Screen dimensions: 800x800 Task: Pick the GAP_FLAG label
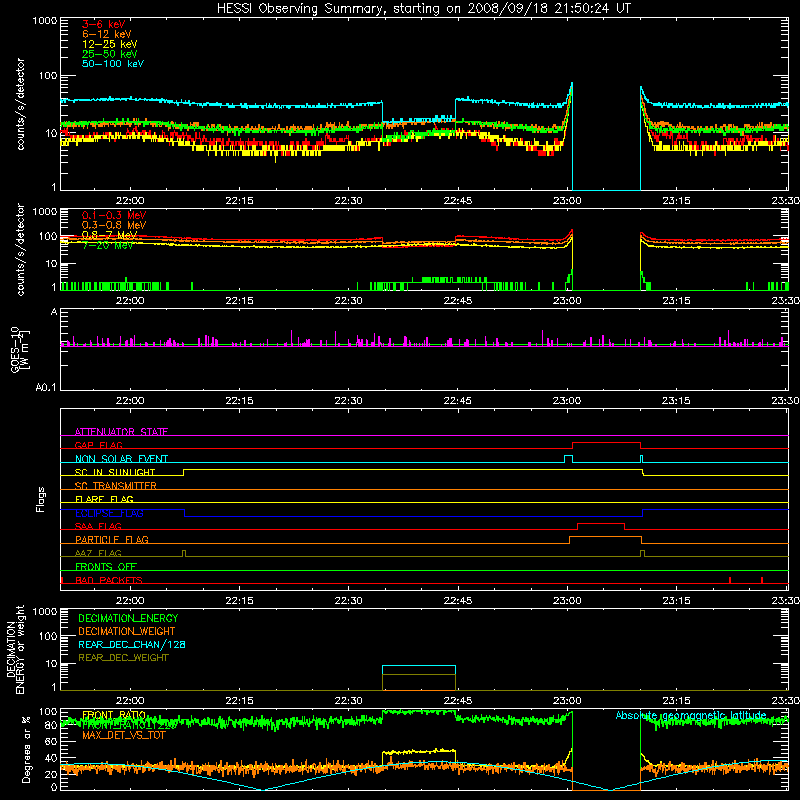pos(98,445)
